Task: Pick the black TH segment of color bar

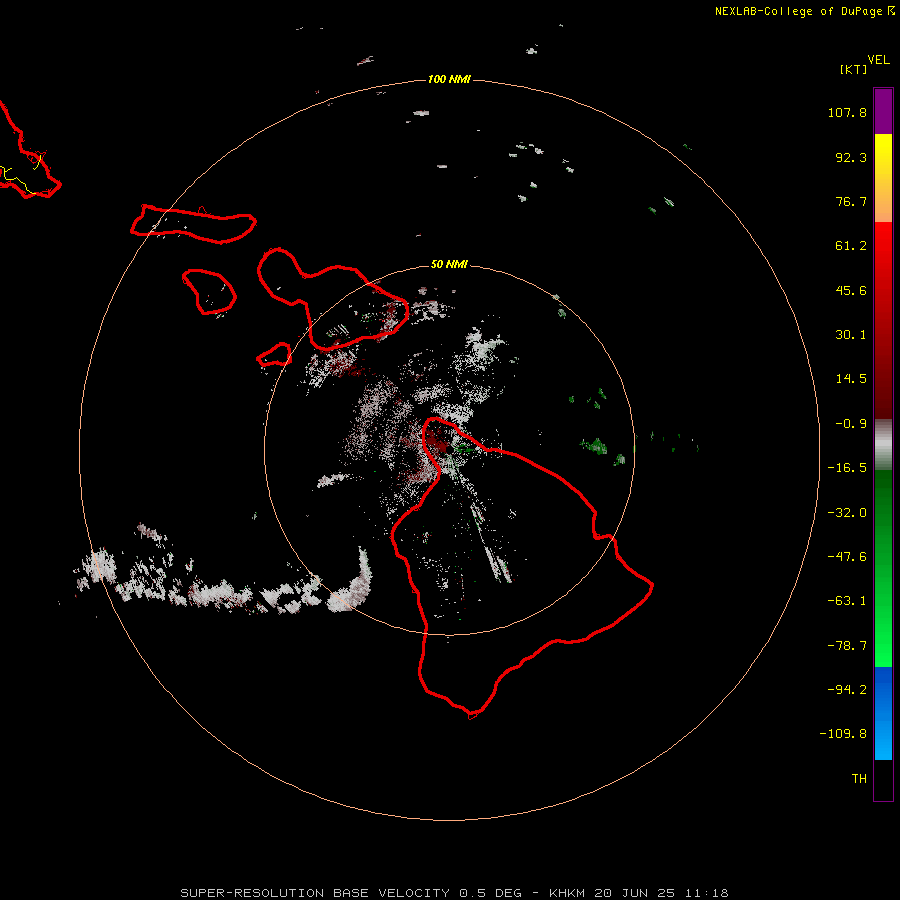Action: coord(883,779)
